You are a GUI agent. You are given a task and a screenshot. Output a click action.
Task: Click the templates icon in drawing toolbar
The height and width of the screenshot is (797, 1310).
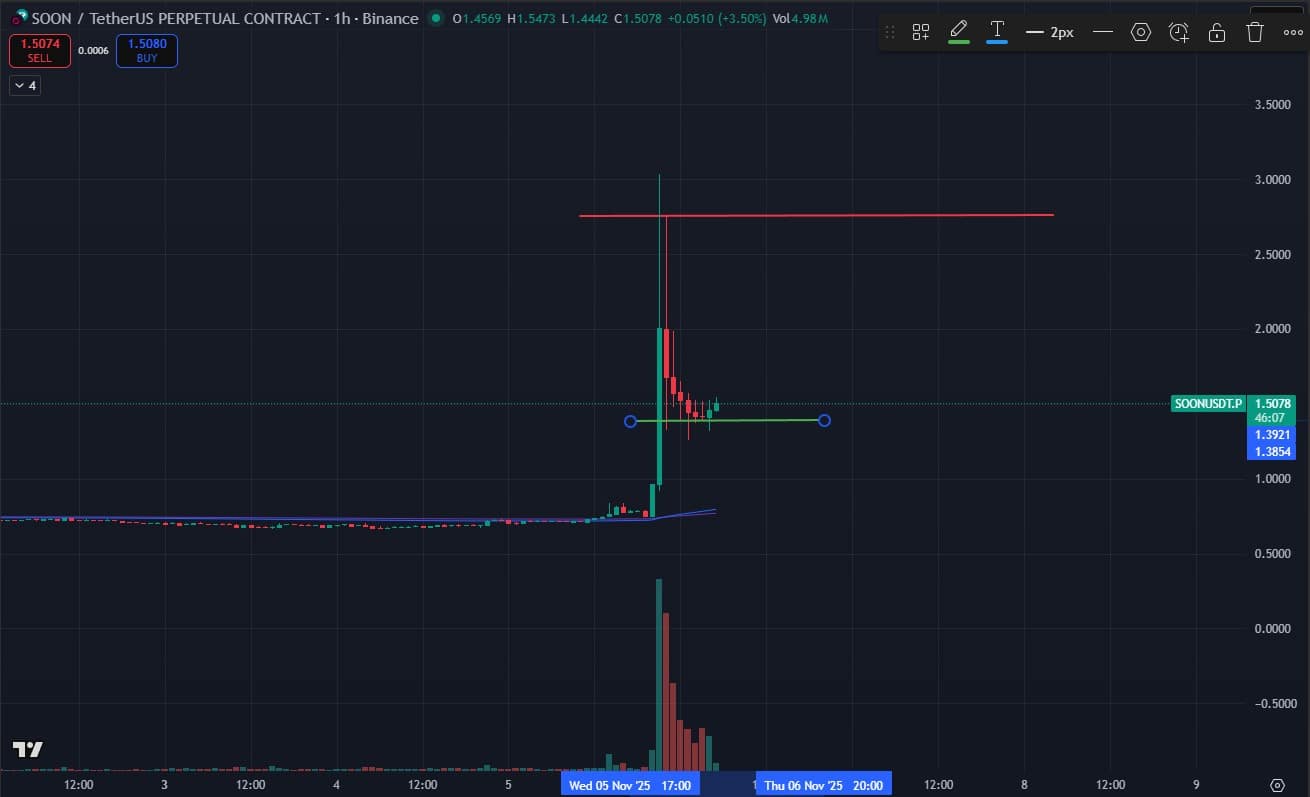coord(921,32)
